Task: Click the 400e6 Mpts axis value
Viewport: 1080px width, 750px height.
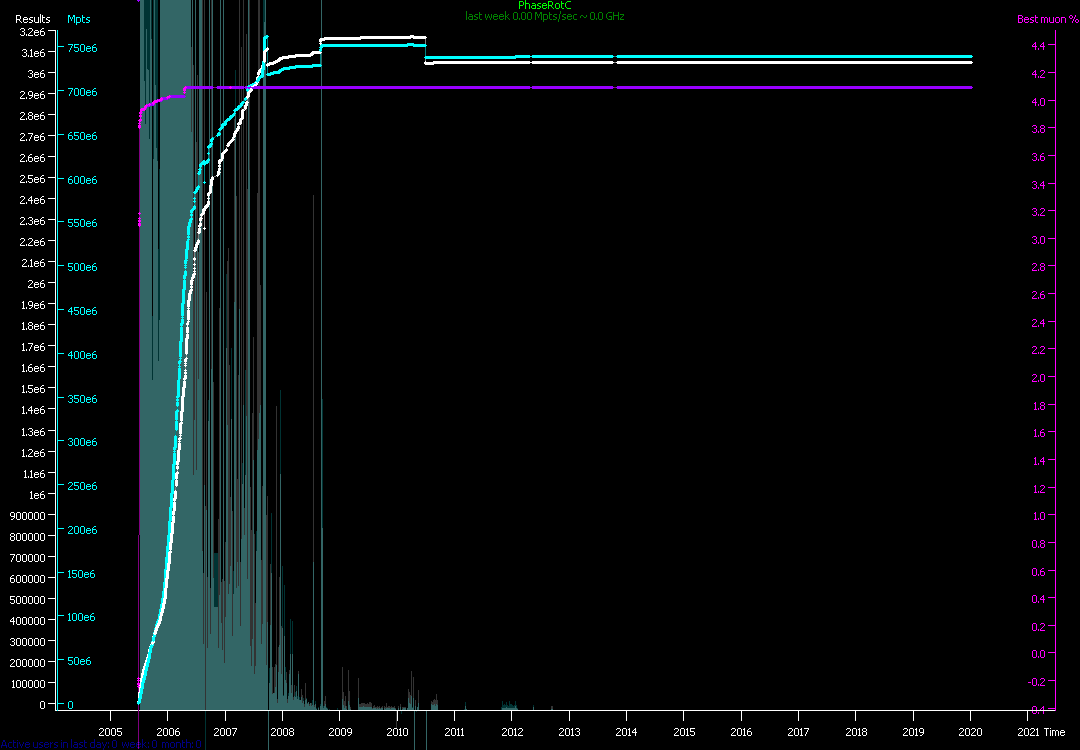Action: click(82, 355)
